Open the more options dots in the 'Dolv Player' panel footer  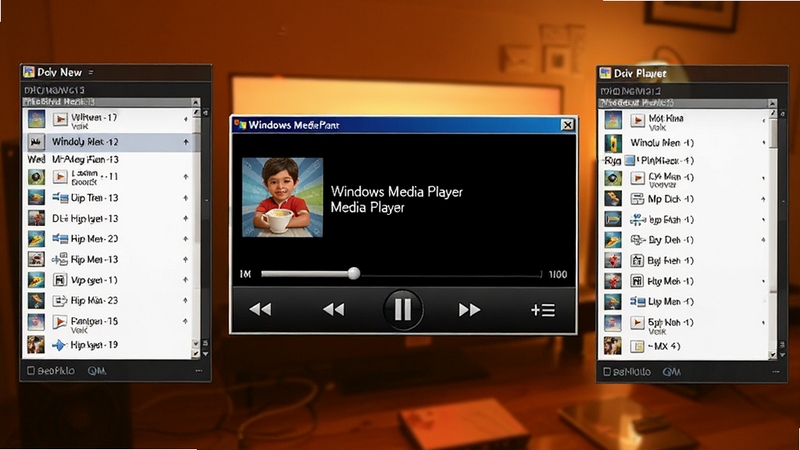click(x=776, y=372)
